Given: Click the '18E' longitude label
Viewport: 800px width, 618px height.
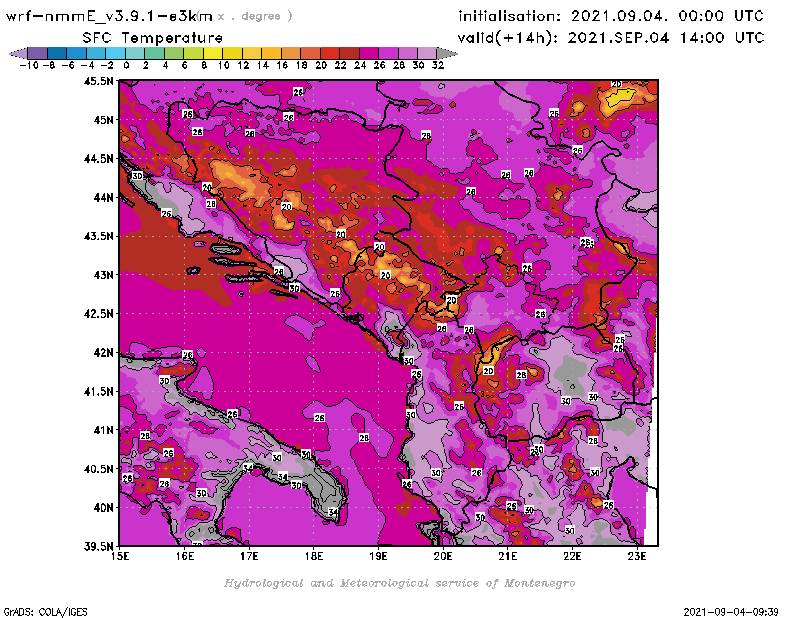Looking at the screenshot, I should [314, 556].
